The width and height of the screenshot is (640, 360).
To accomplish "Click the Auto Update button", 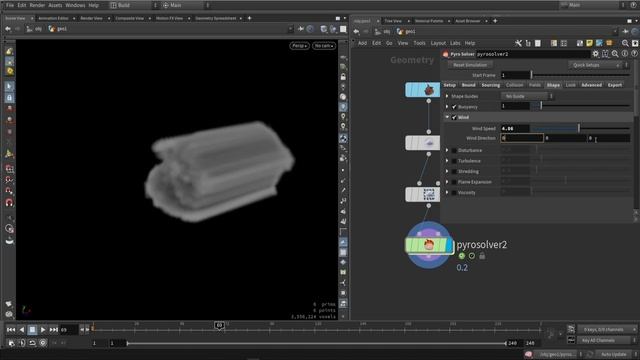I will click(613, 354).
